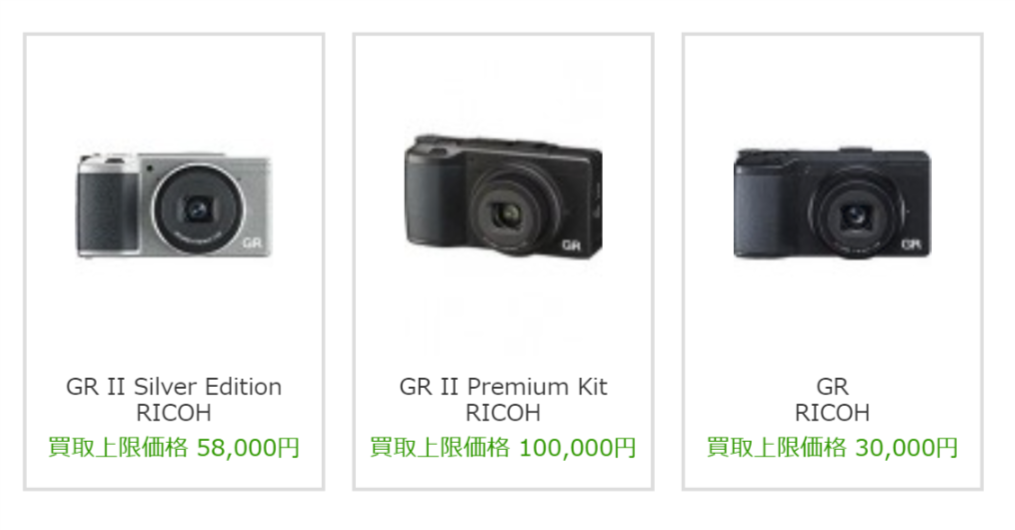
Task: Click the lens of the silver GR II camera
Action: [x=197, y=209]
